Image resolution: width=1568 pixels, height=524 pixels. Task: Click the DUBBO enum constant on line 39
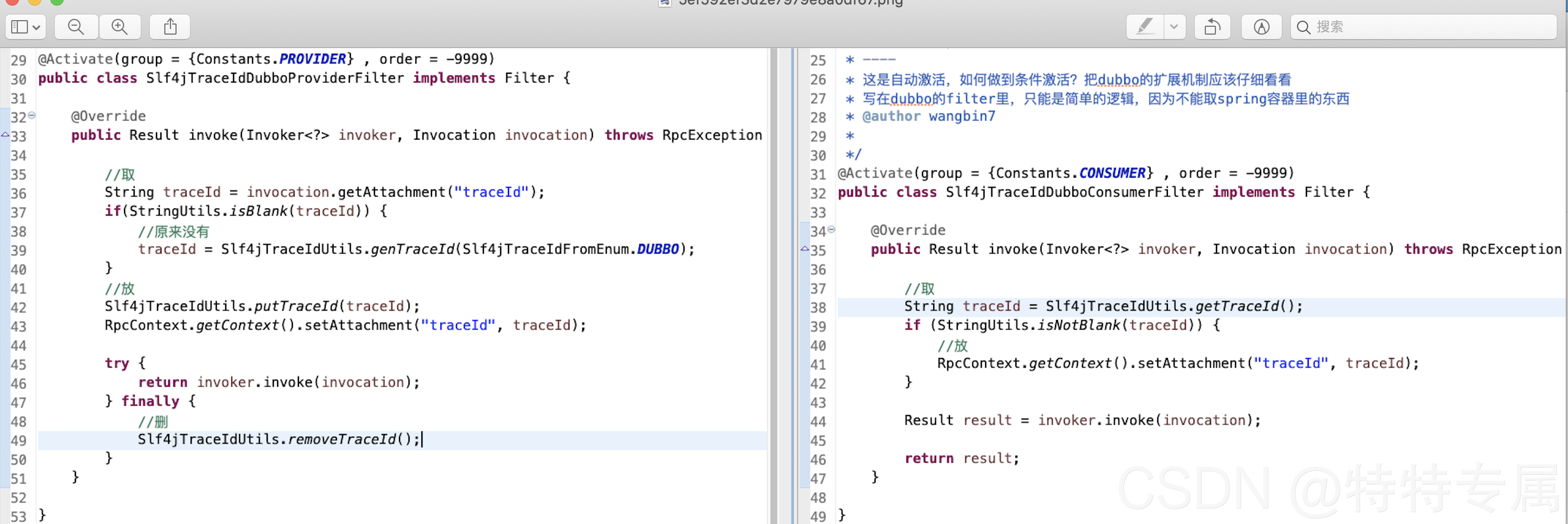tap(657, 250)
